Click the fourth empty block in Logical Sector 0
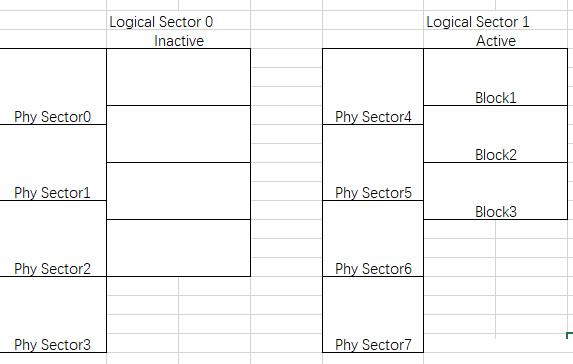 click(179, 248)
